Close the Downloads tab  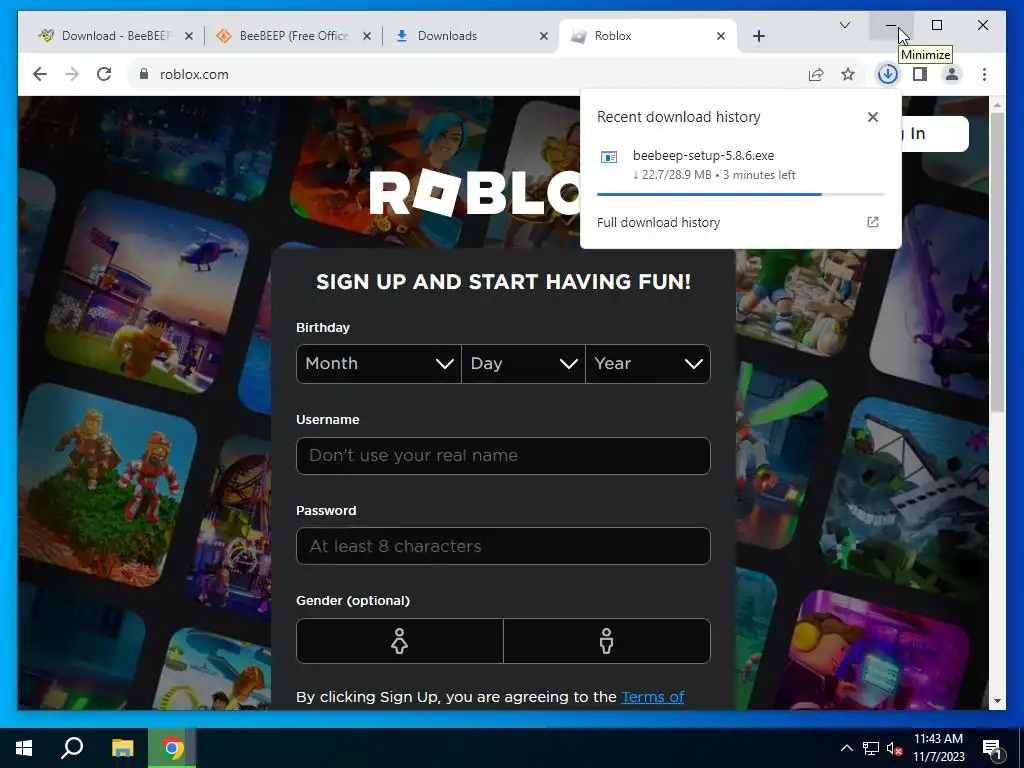[x=543, y=36]
